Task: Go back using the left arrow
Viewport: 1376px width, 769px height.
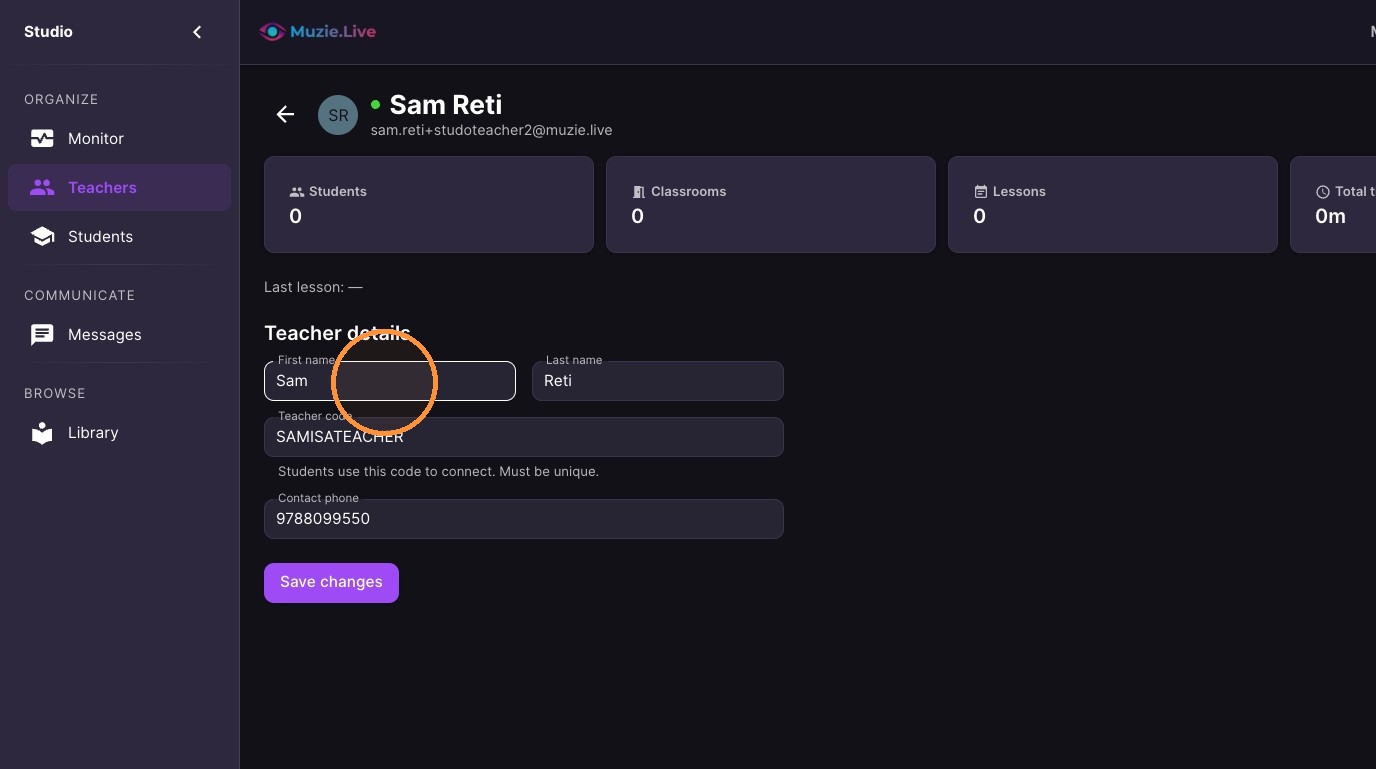Action: (285, 114)
